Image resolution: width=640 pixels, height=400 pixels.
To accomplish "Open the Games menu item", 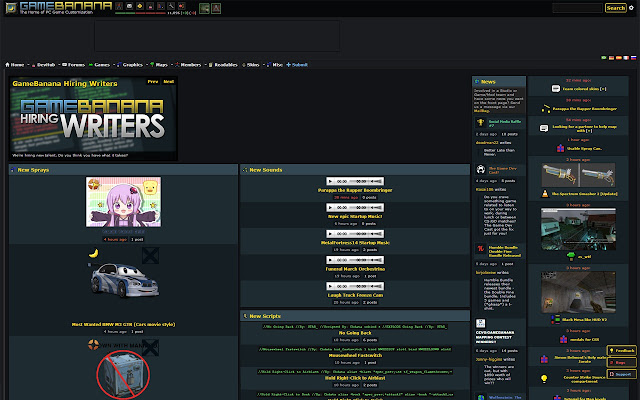I will [x=99, y=65].
